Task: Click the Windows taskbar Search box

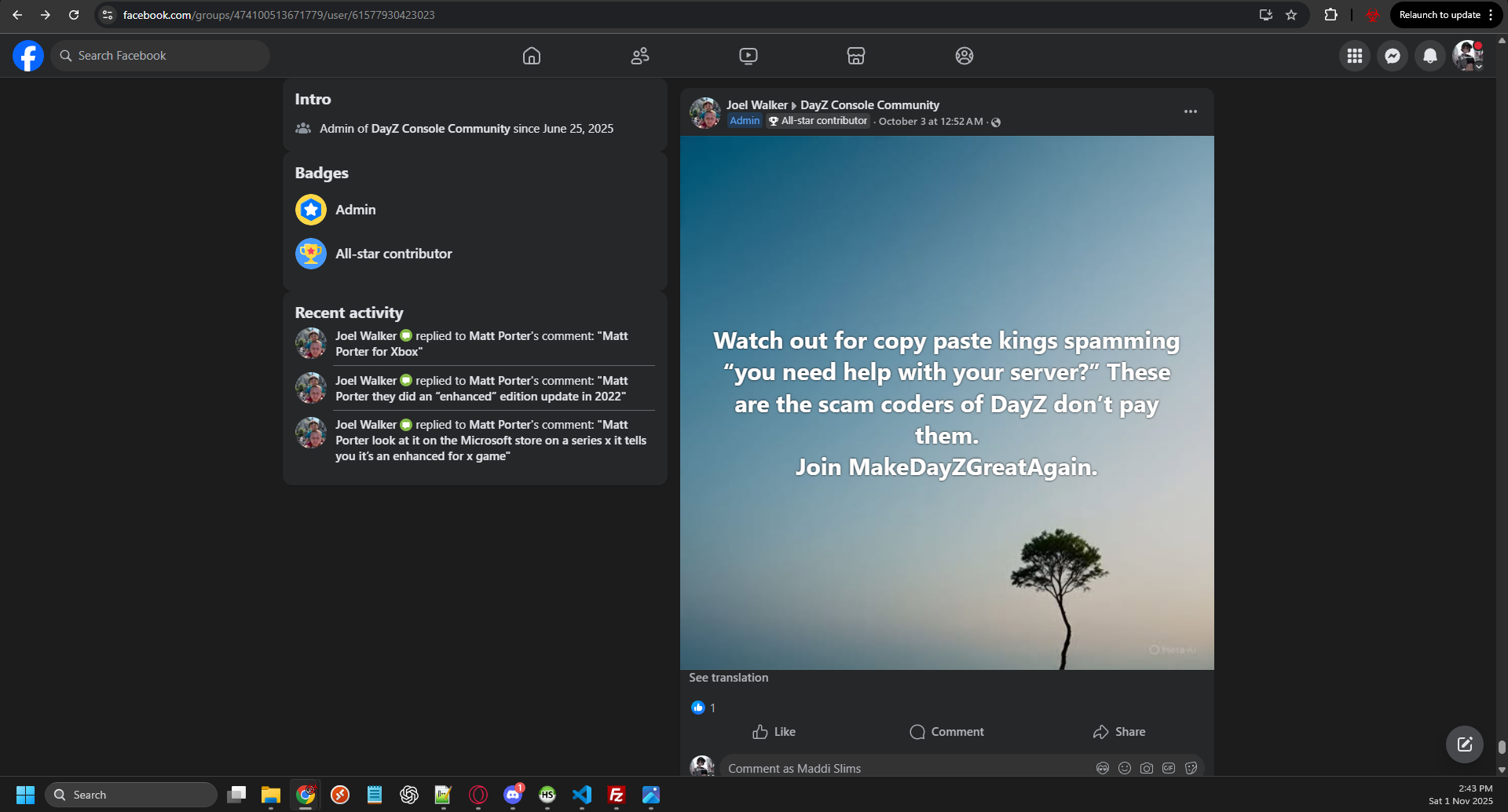Action: (131, 795)
